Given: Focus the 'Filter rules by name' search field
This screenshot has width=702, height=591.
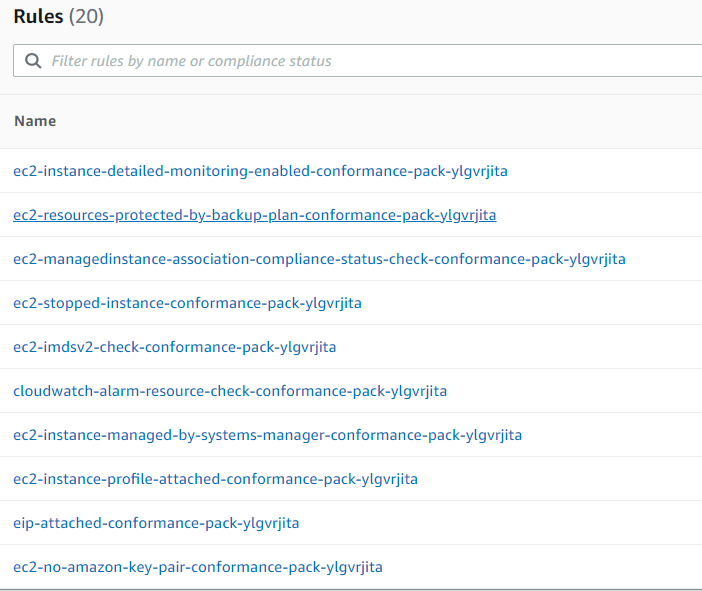Looking at the screenshot, I should 357,60.
